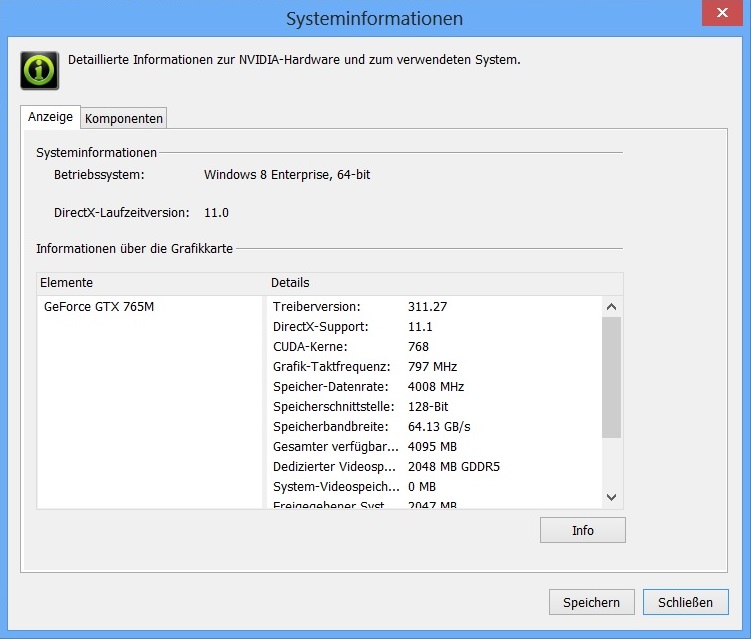Select the Dedizierter Videosp... 2048 MB GDDR5 row
The image size is (751, 639).
tap(435, 467)
